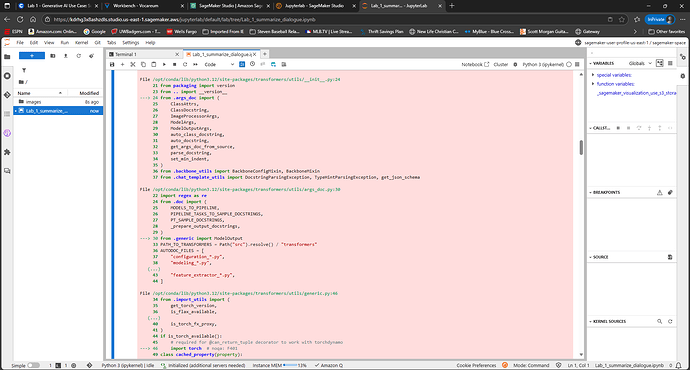Image resolution: width=690 pixels, height=370 pixels.
Task: Switch variables panel to table view
Action: (x=670, y=63)
